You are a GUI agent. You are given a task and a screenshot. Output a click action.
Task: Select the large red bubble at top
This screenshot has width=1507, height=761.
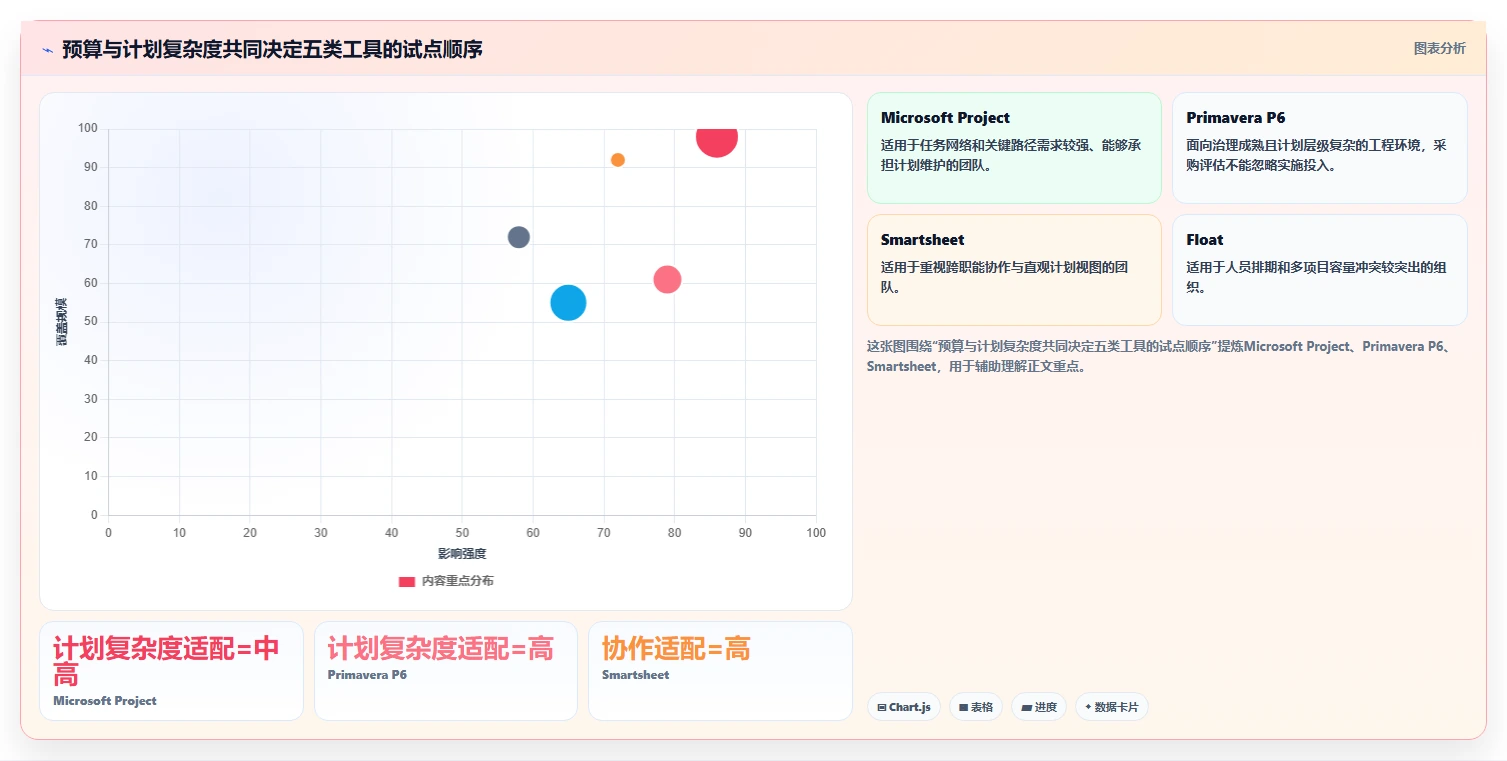[717, 139]
